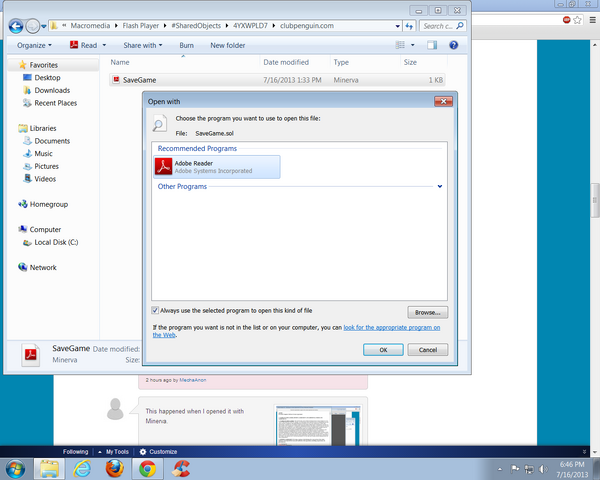Toggle Always use the selected program checkbox

tap(155, 310)
